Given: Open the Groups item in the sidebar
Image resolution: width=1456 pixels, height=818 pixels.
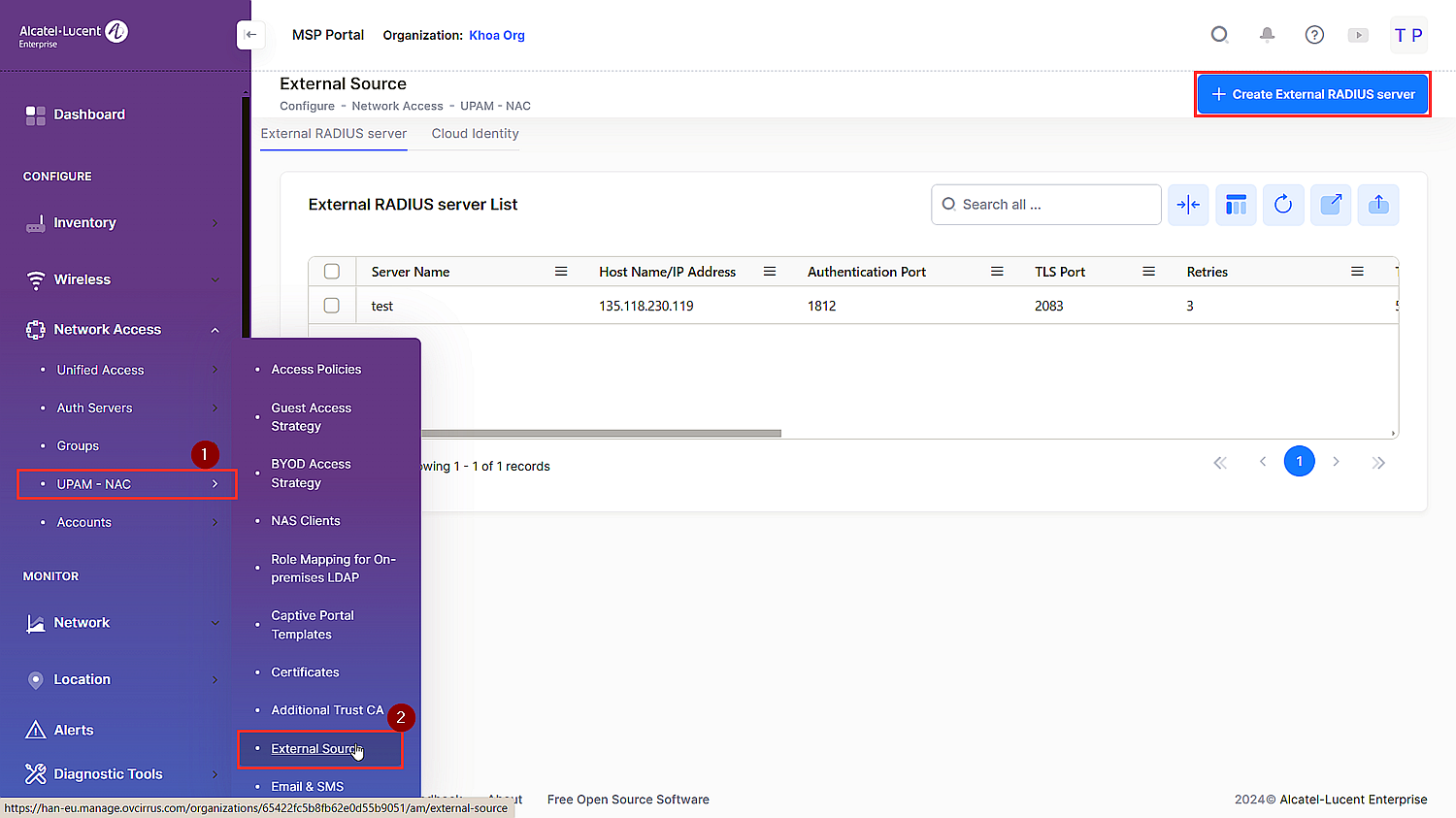Looking at the screenshot, I should (x=78, y=446).
